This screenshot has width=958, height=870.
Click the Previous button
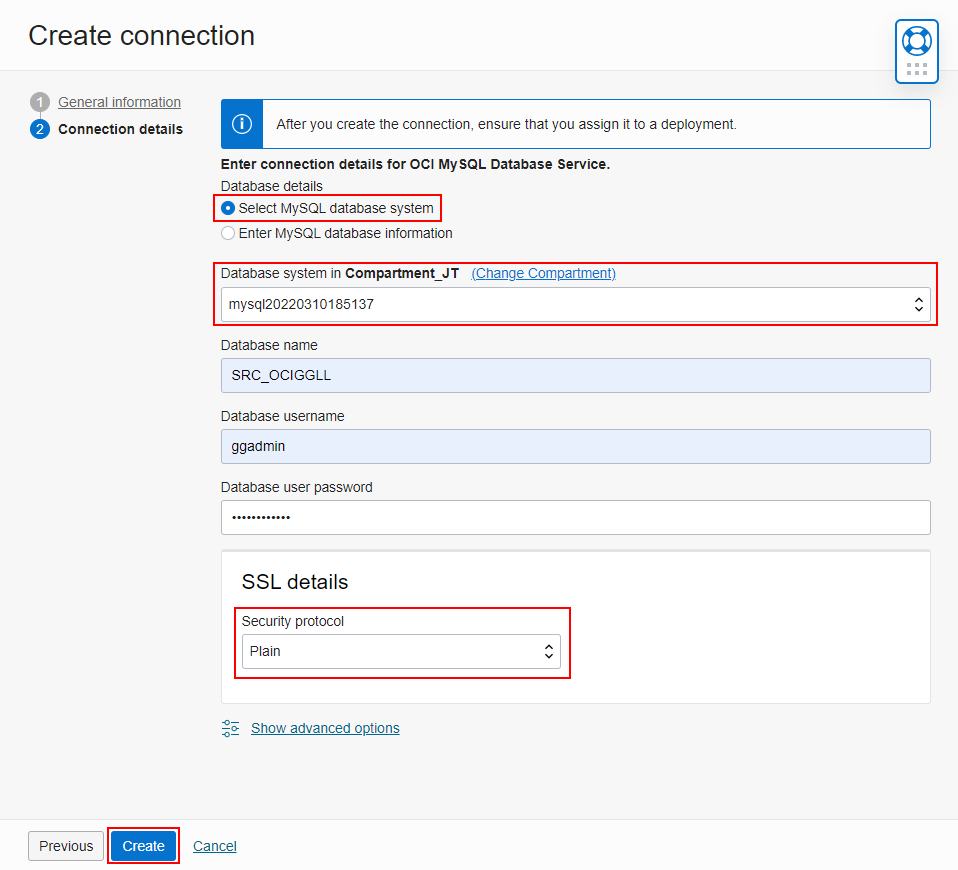(65, 845)
